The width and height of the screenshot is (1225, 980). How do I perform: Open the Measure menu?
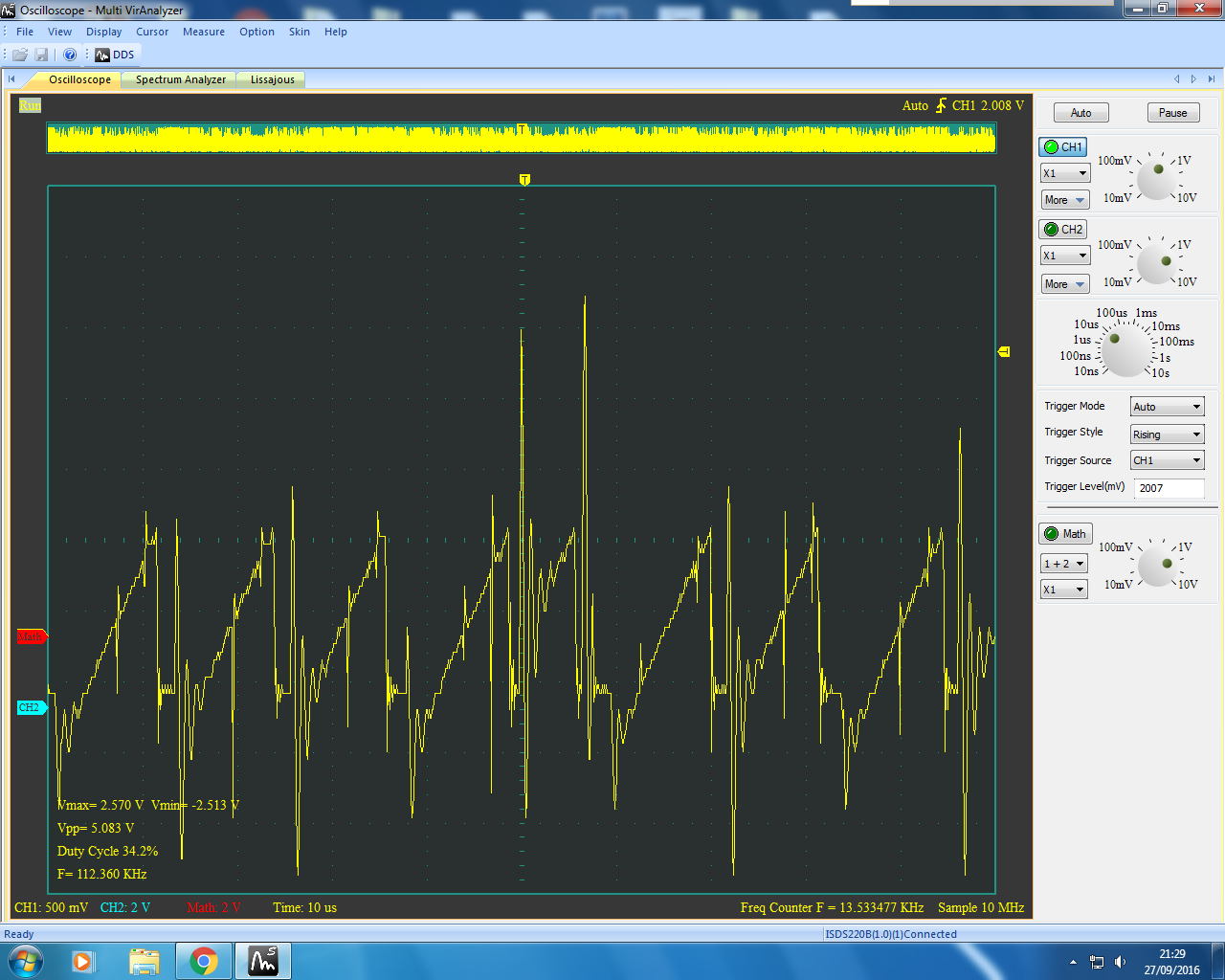coord(204,32)
